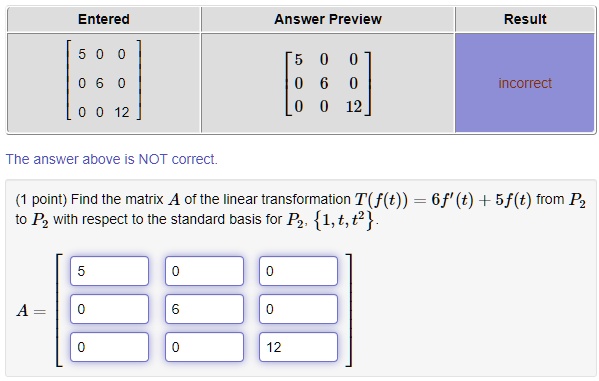
Task: Click the '(1 point)' problem text
Action: pyautogui.click(x=41, y=199)
